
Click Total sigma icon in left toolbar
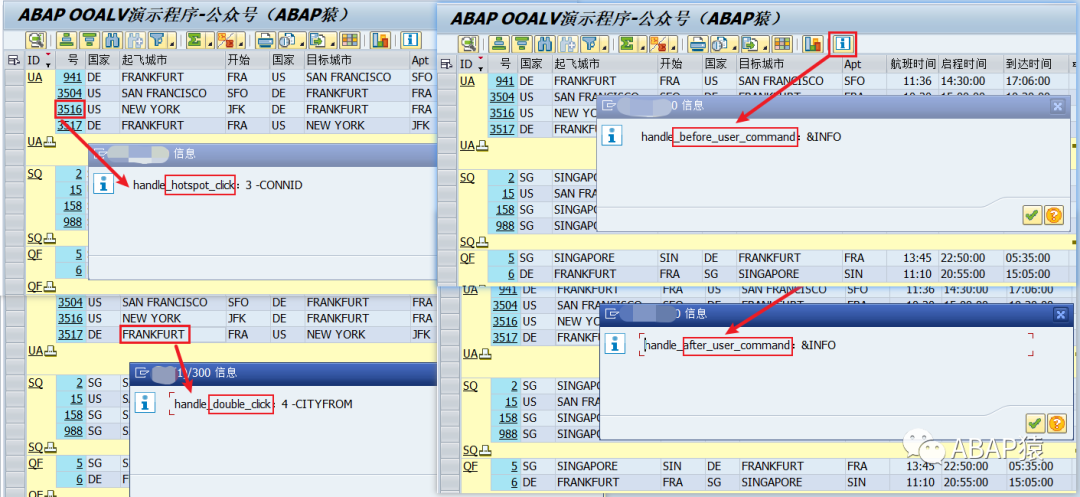pyautogui.click(x=196, y=40)
